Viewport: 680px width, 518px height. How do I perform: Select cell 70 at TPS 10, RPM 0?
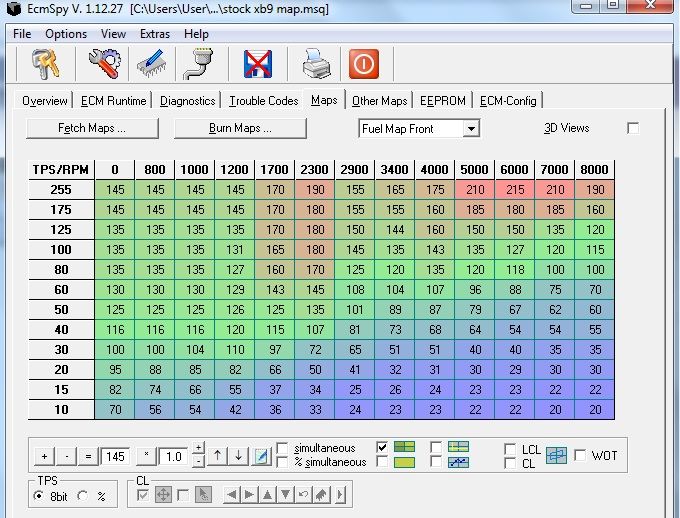(x=115, y=410)
